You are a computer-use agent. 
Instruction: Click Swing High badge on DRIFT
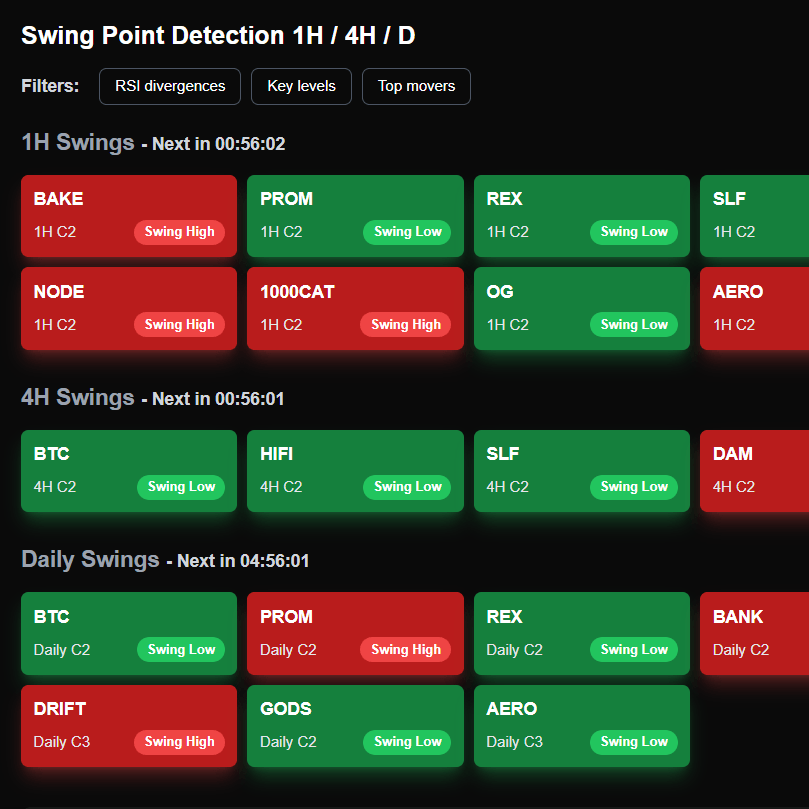[x=179, y=742]
